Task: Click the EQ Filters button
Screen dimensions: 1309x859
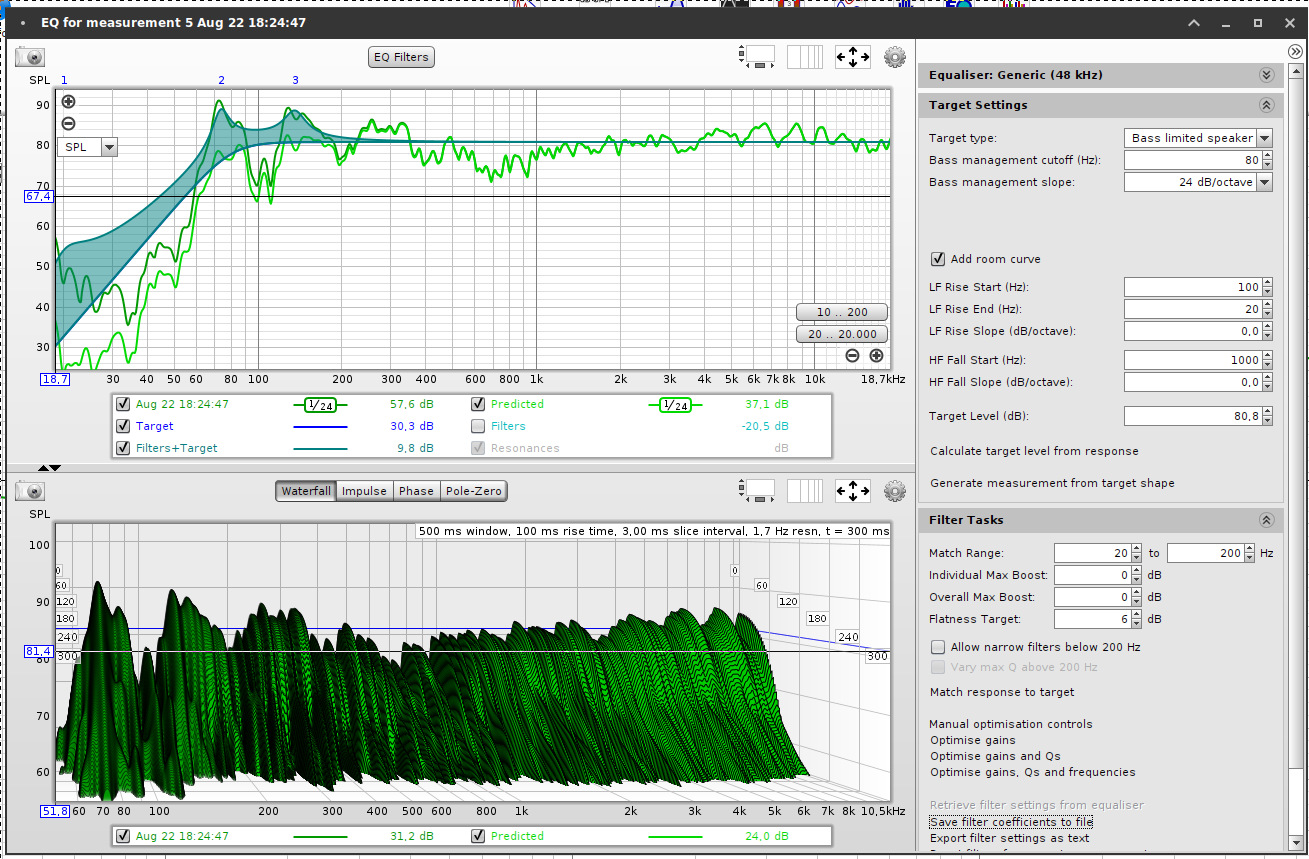Action: click(x=401, y=57)
